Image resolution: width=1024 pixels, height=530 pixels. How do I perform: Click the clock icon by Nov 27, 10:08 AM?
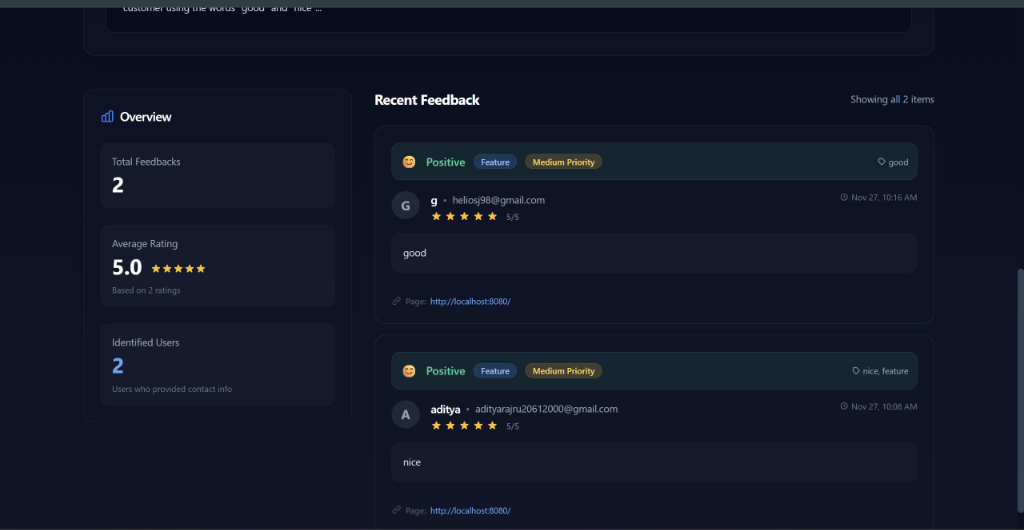(x=844, y=406)
